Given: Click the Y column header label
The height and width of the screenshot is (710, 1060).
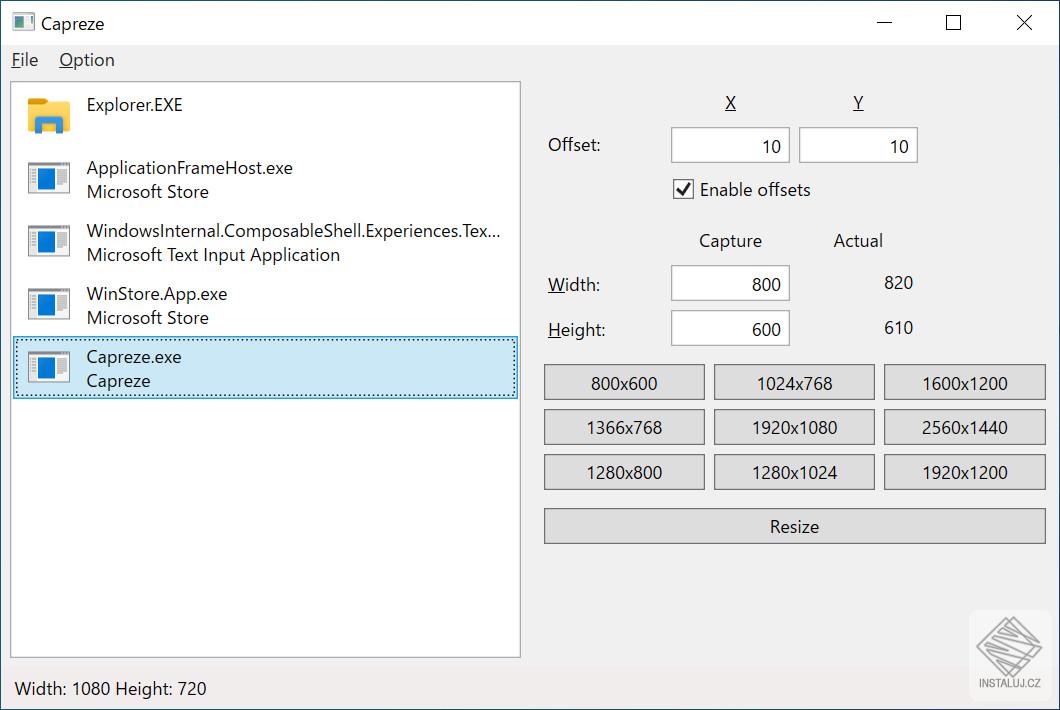Looking at the screenshot, I should click(x=858, y=103).
